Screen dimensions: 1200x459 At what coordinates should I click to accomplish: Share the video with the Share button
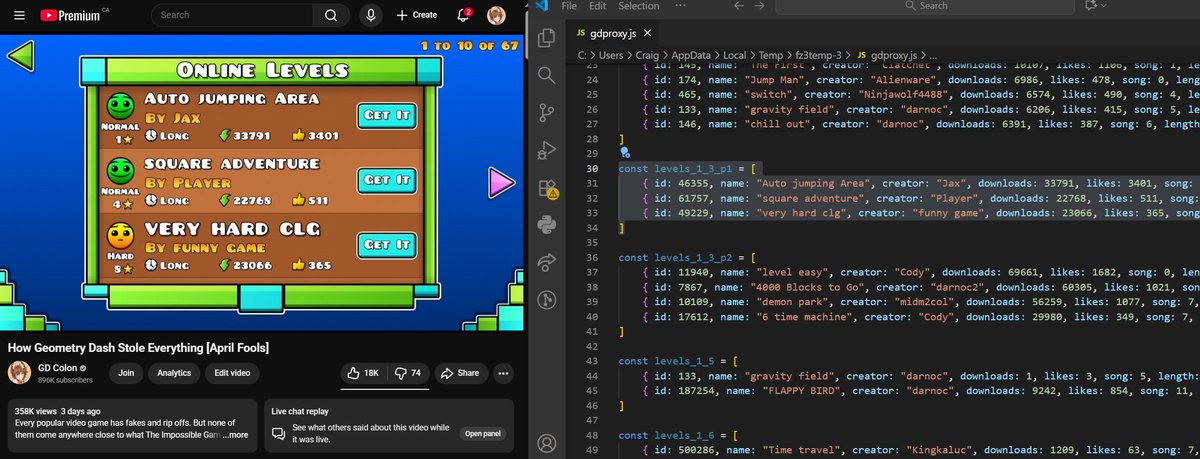461,373
